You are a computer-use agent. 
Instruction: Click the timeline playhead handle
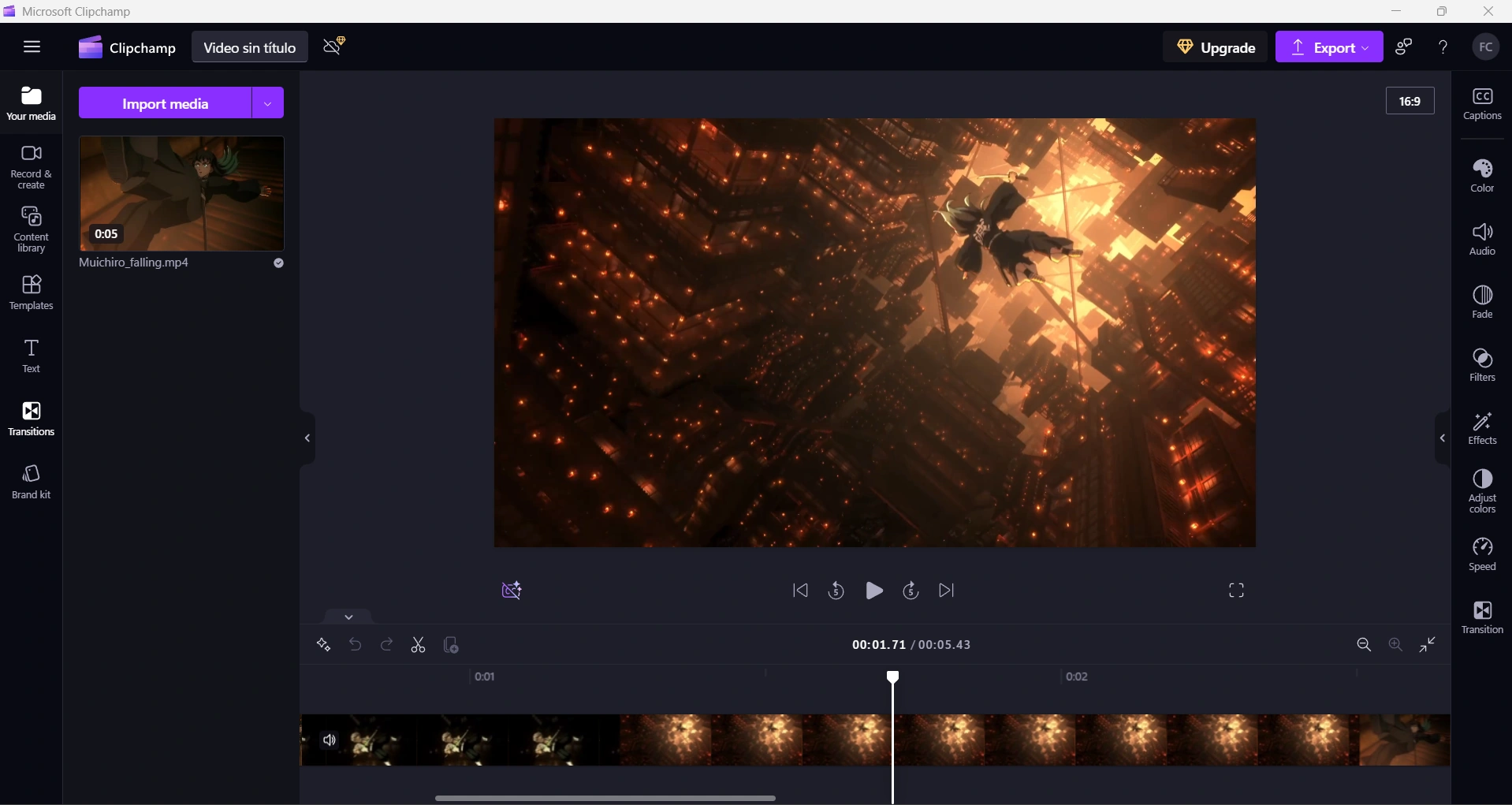click(x=892, y=677)
